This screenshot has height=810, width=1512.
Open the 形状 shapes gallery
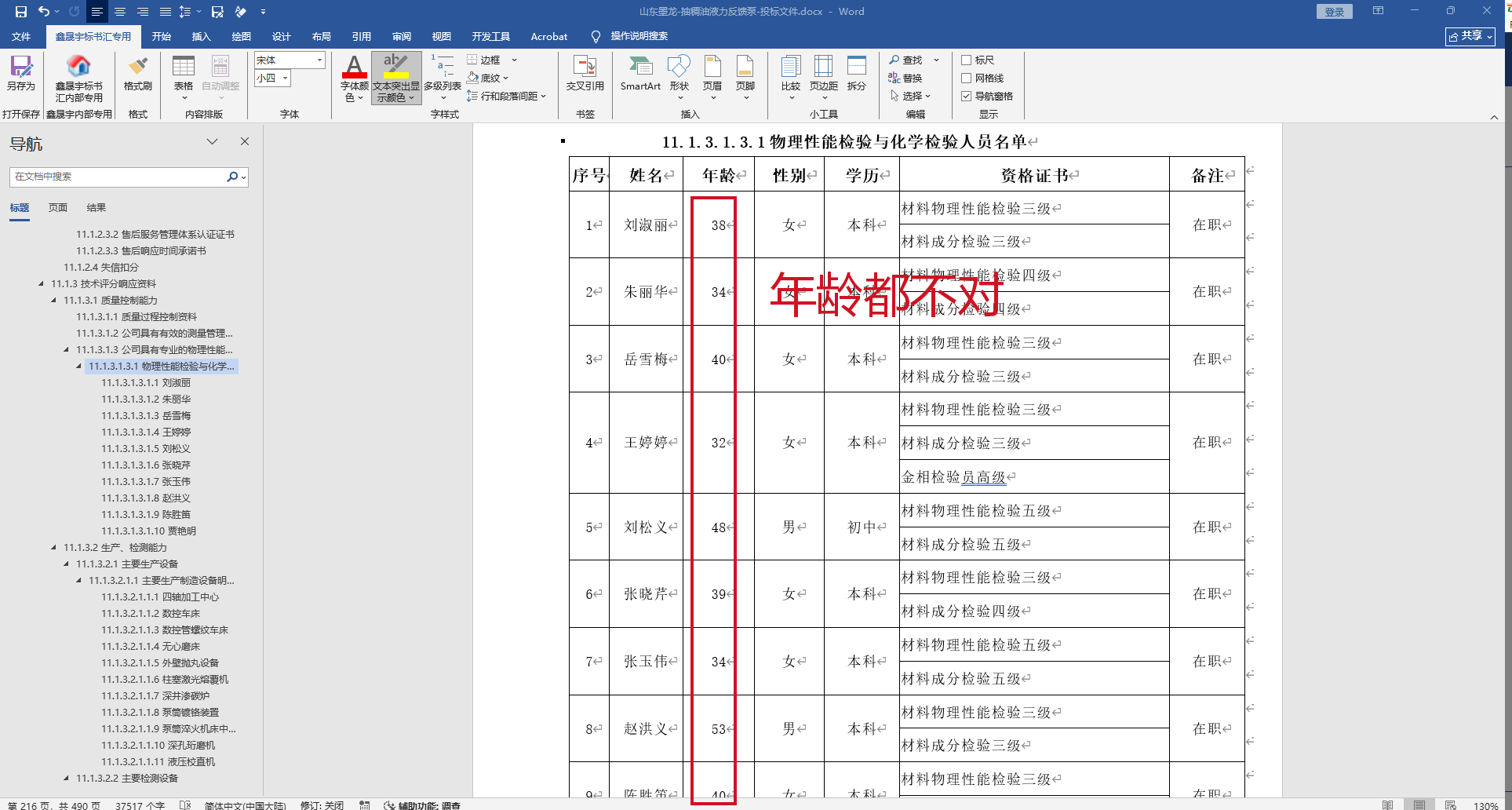pyautogui.click(x=679, y=77)
